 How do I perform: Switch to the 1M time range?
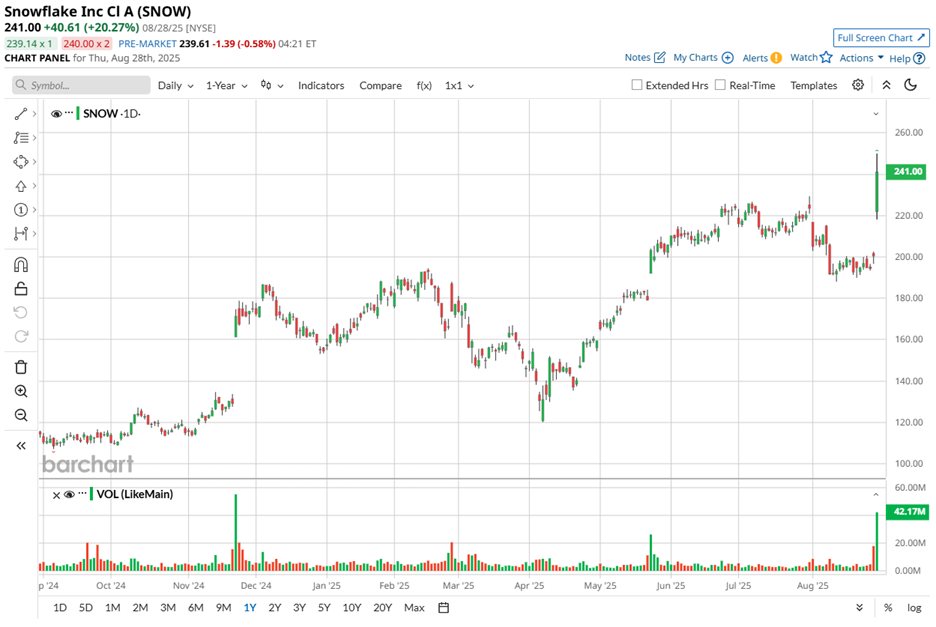[113, 608]
